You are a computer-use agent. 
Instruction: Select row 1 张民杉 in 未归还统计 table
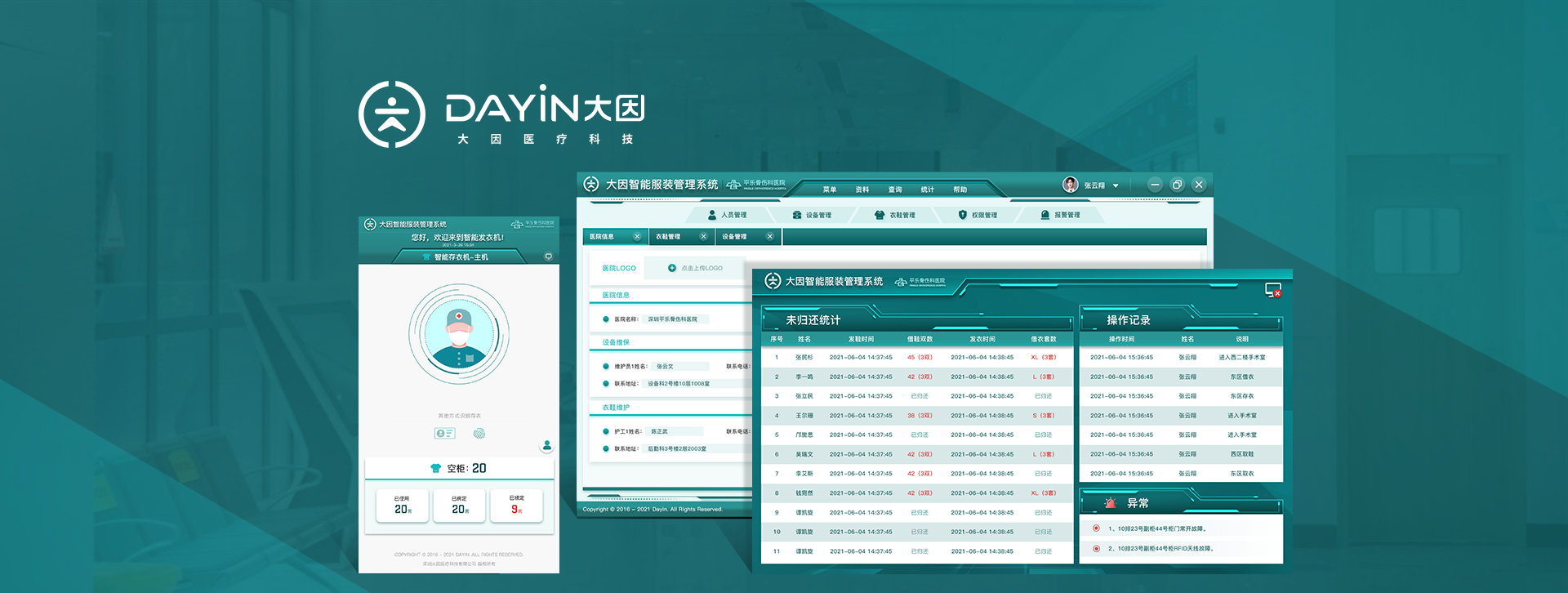pyautogui.click(x=915, y=357)
